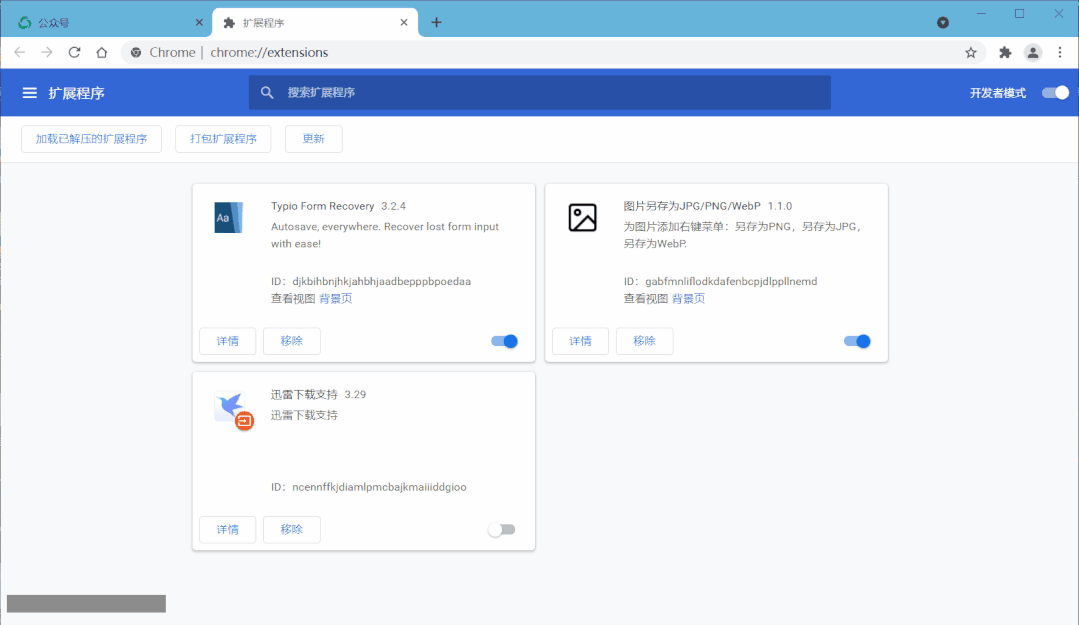Click the Typio Form Recovery icon
Image resolution: width=1079 pixels, height=625 pixels.
tap(228, 218)
